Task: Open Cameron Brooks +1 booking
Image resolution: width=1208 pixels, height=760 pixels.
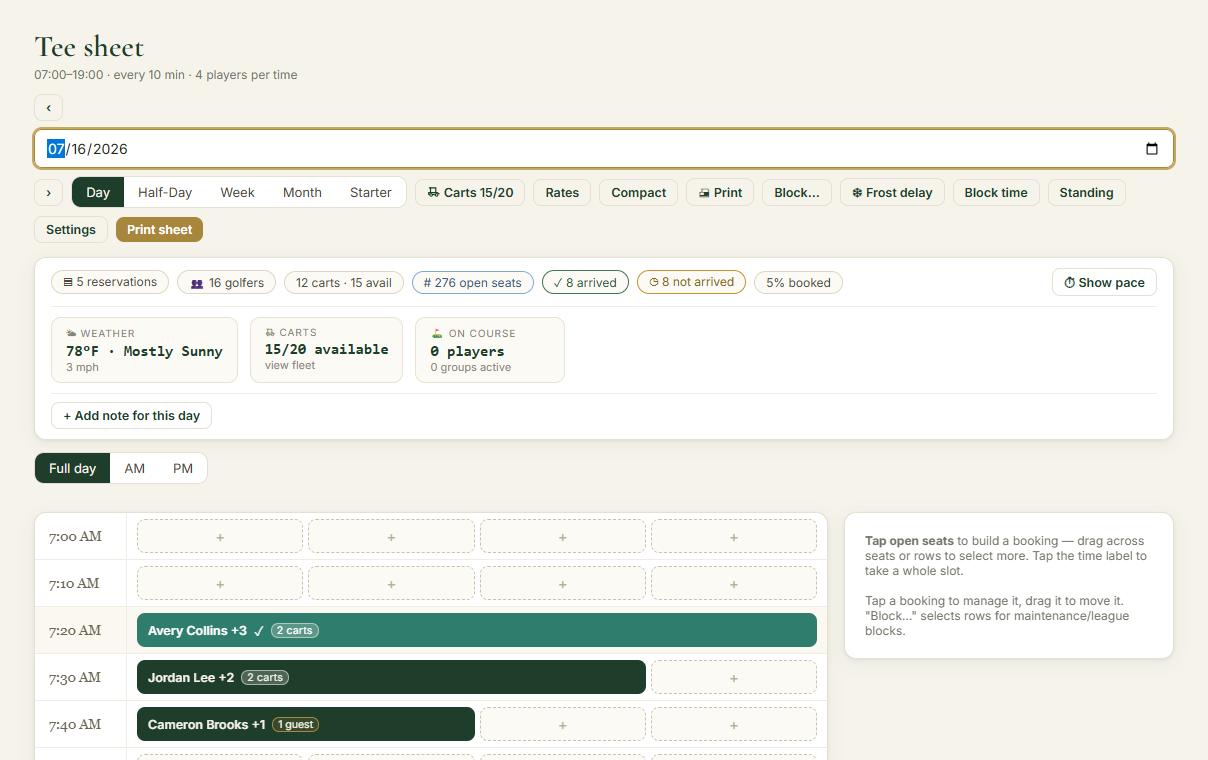Action: pyautogui.click(x=306, y=725)
